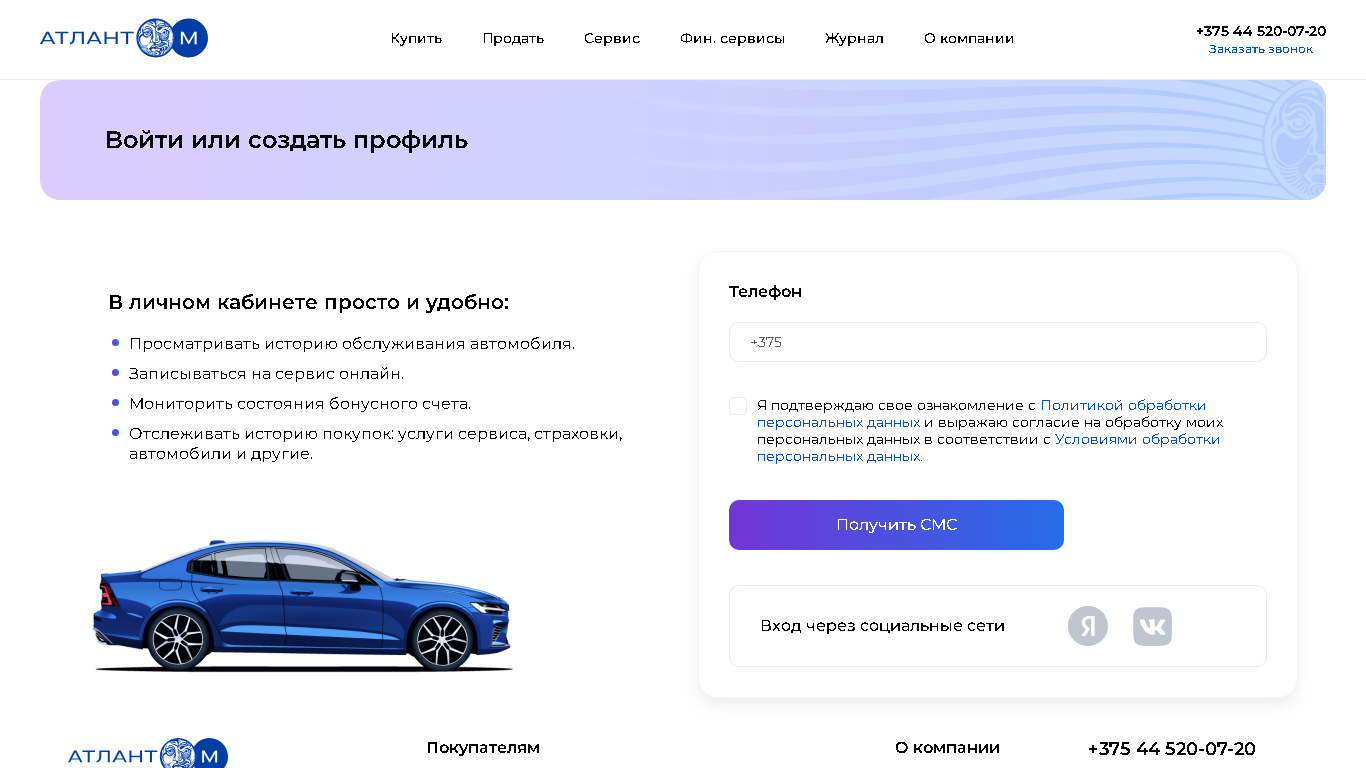Open the Купить menu
The width and height of the screenshot is (1366, 768).
coord(416,39)
